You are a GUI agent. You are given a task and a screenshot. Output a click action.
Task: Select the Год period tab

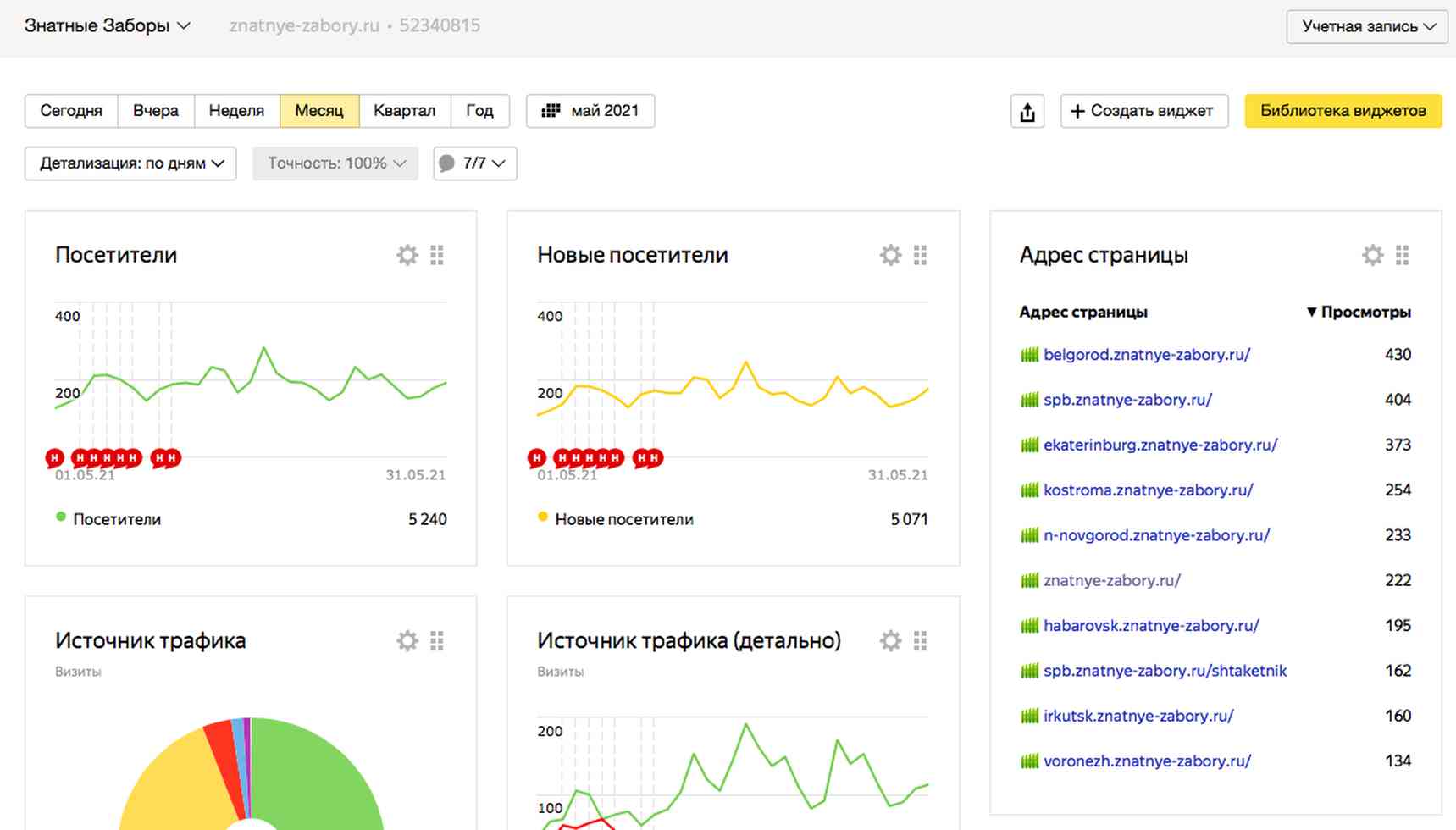point(479,111)
